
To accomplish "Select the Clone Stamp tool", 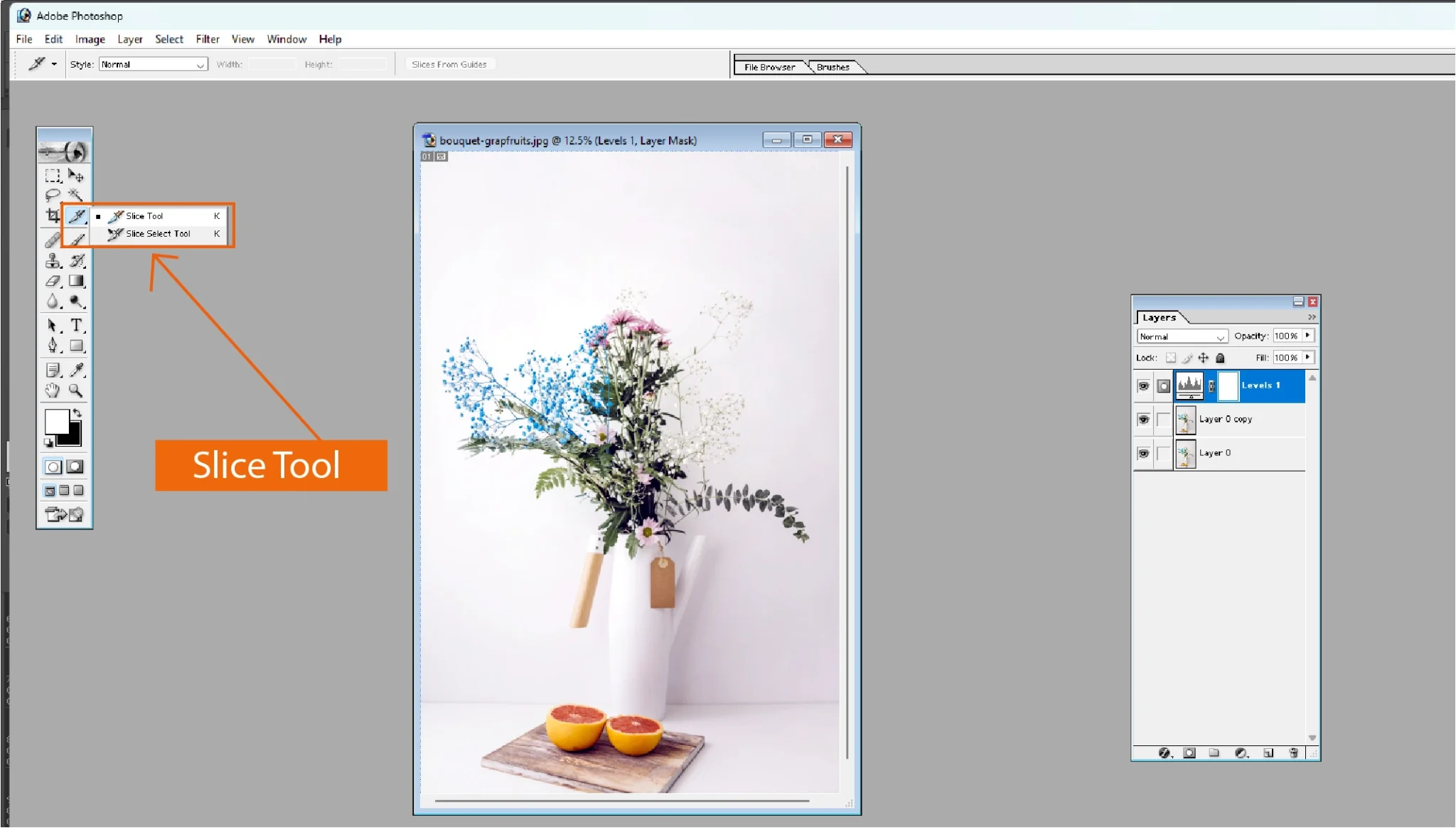I will (x=53, y=261).
